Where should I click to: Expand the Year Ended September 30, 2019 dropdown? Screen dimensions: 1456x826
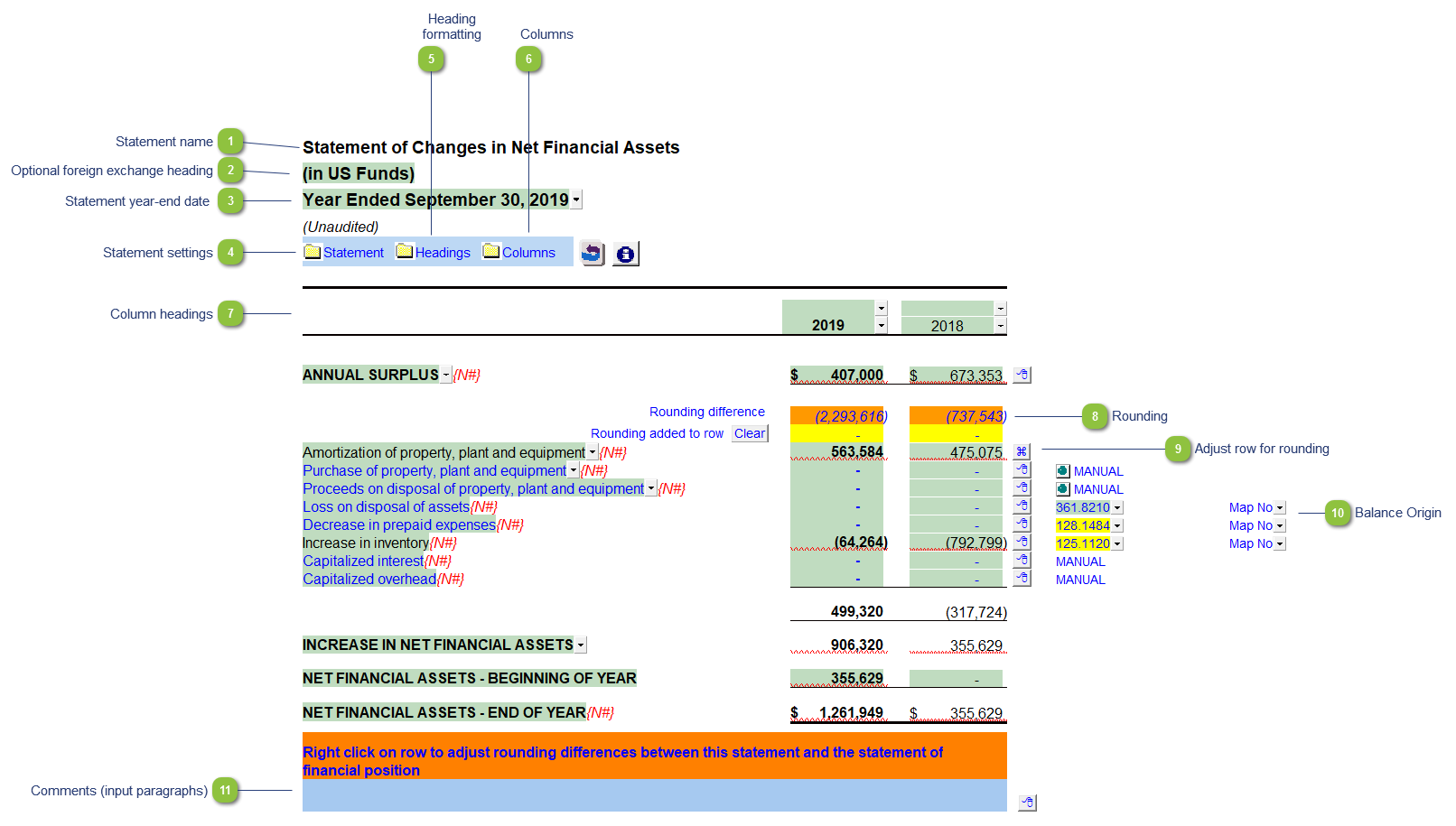(x=577, y=200)
